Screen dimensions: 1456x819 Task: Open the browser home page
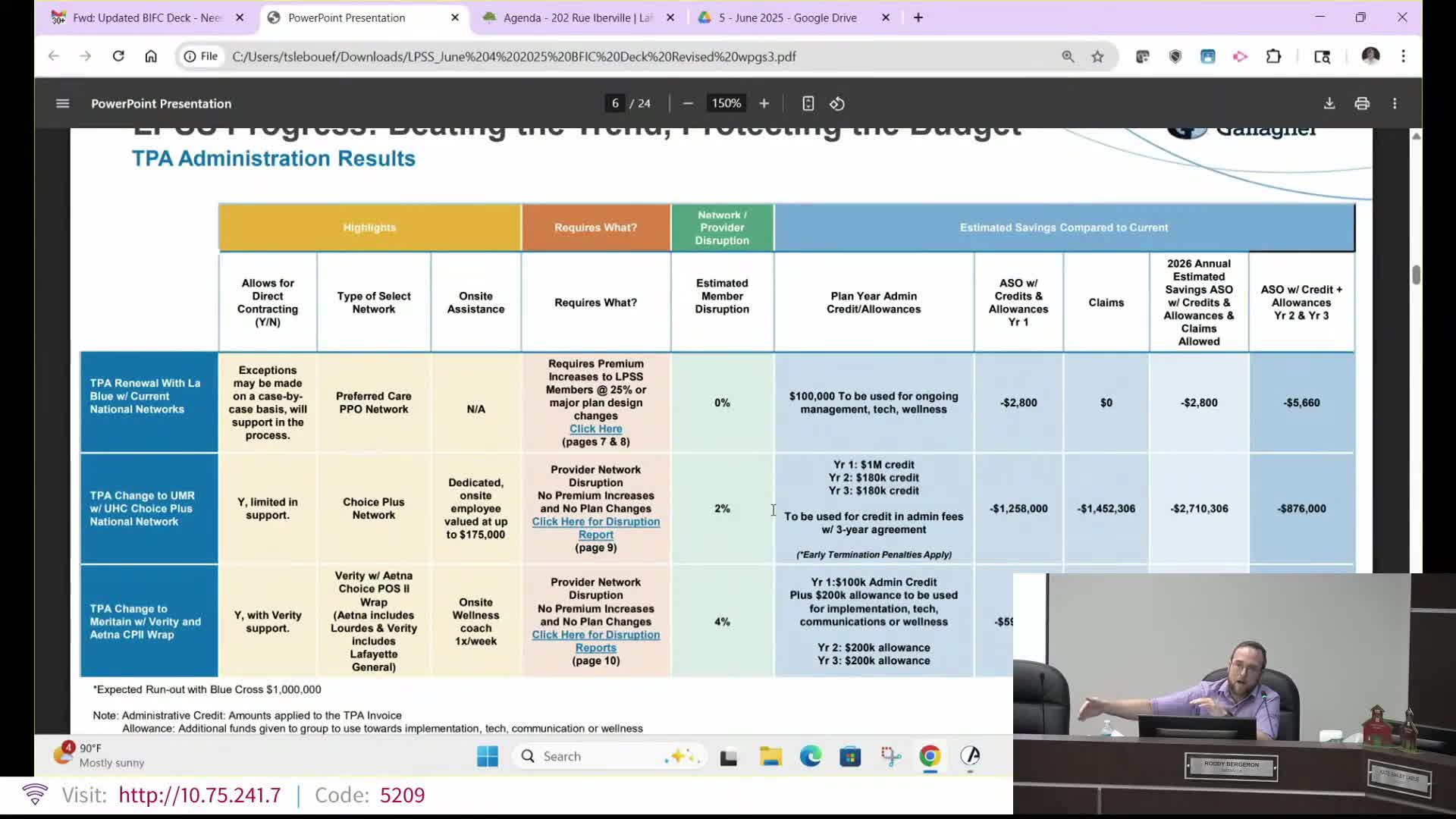[151, 56]
